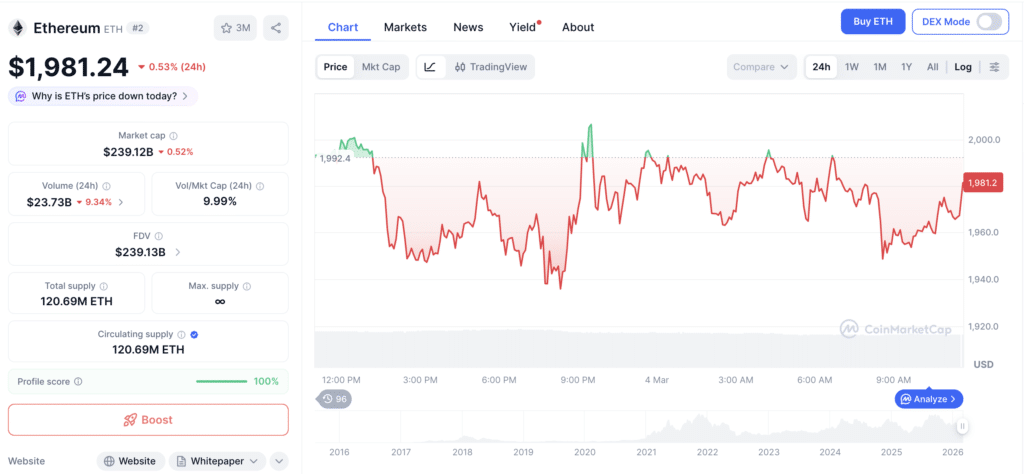1024x474 pixels.
Task: Click the Ethereum diamond logo icon
Action: [x=16, y=28]
